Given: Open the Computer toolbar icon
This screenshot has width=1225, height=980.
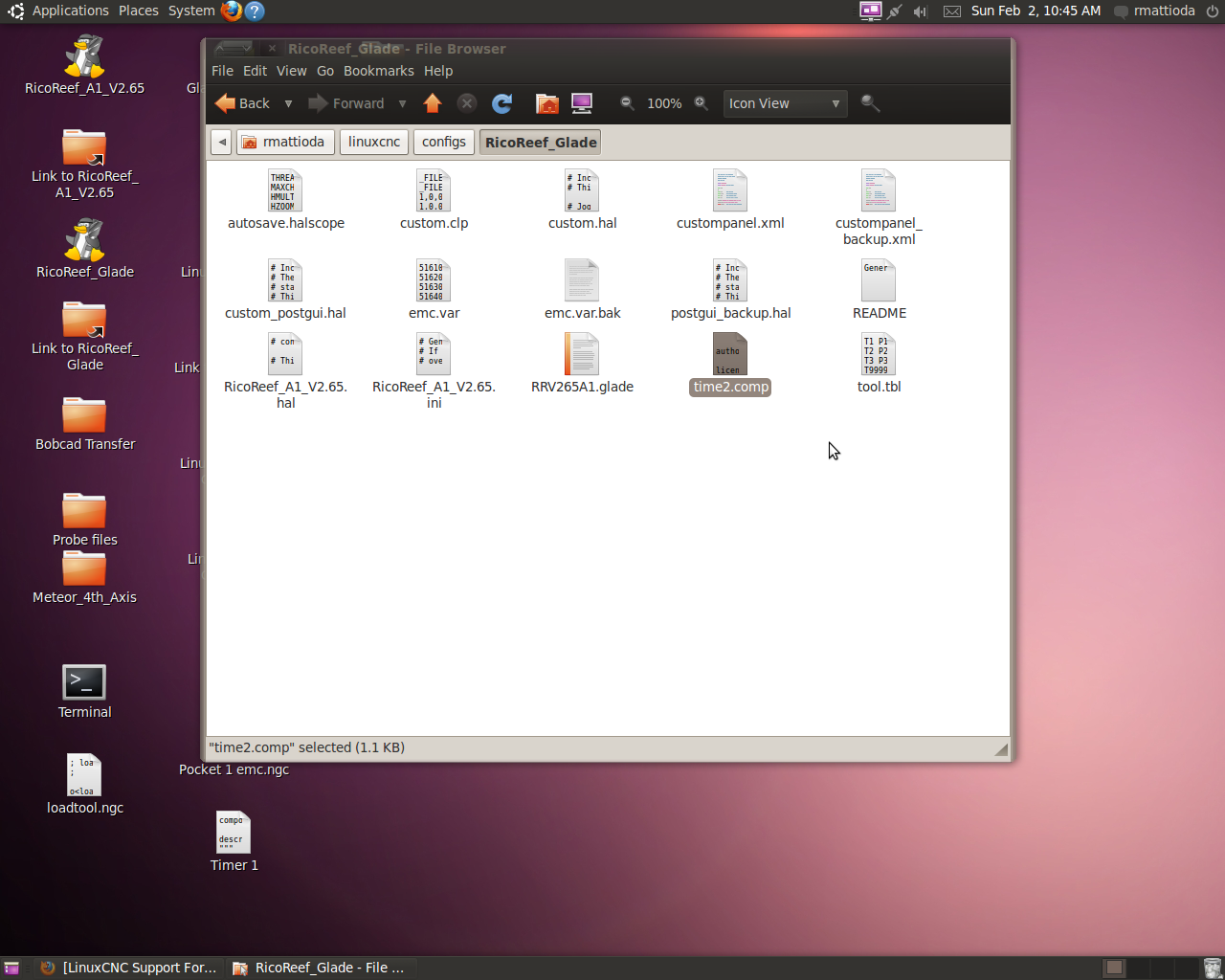Looking at the screenshot, I should click(x=582, y=103).
